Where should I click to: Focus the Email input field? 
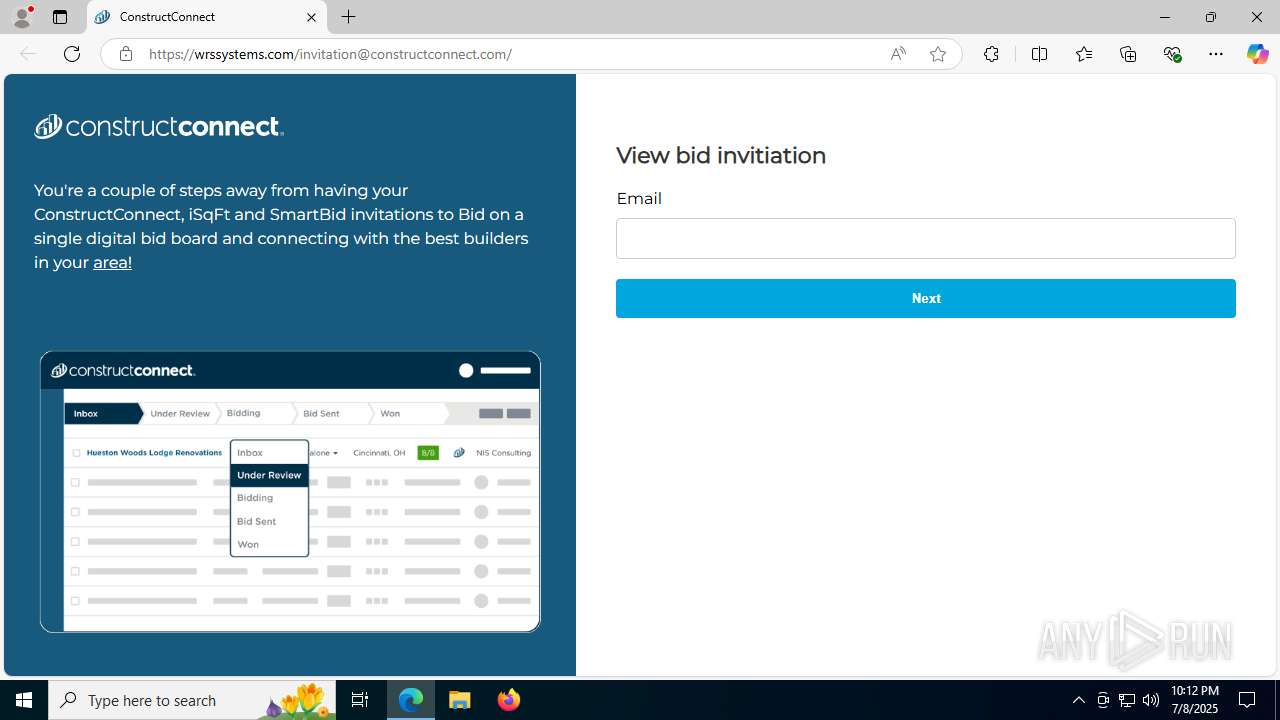pyautogui.click(x=926, y=238)
